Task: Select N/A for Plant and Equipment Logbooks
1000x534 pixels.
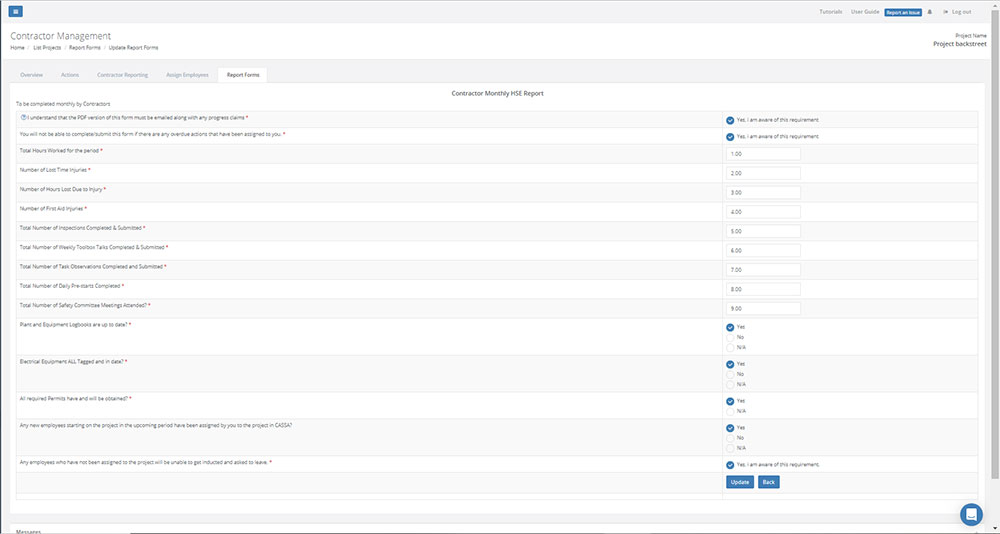Action: point(730,348)
